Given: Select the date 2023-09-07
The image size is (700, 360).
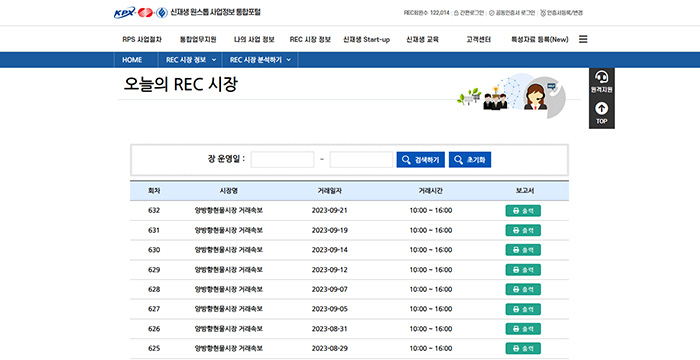Looking at the screenshot, I should pyautogui.click(x=329, y=289).
